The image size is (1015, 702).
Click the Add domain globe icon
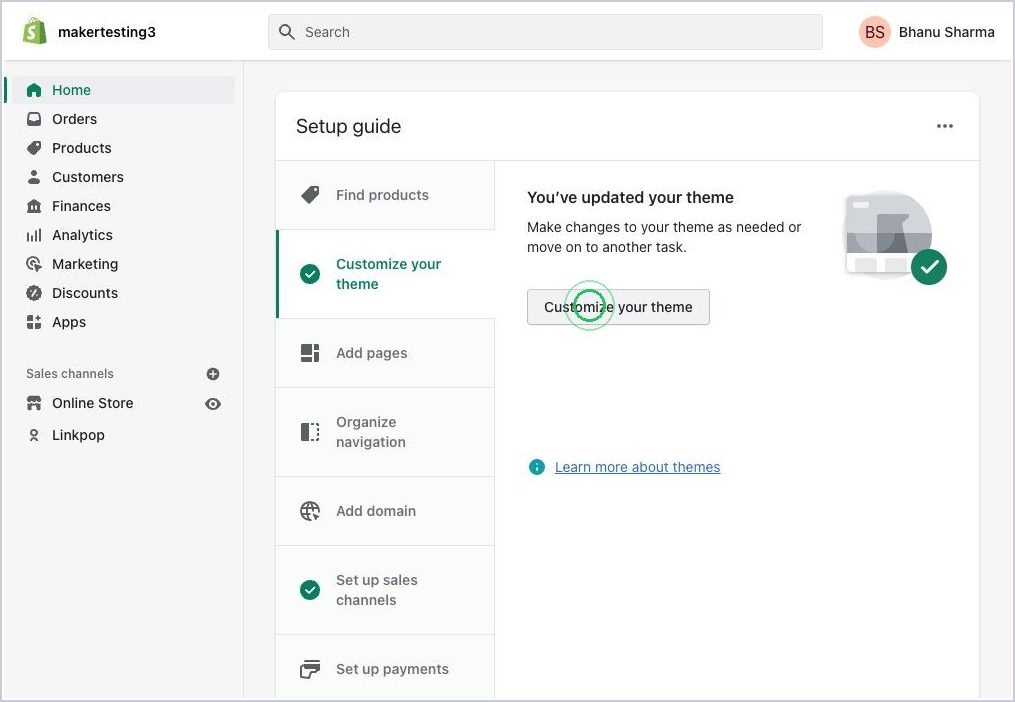tap(310, 511)
